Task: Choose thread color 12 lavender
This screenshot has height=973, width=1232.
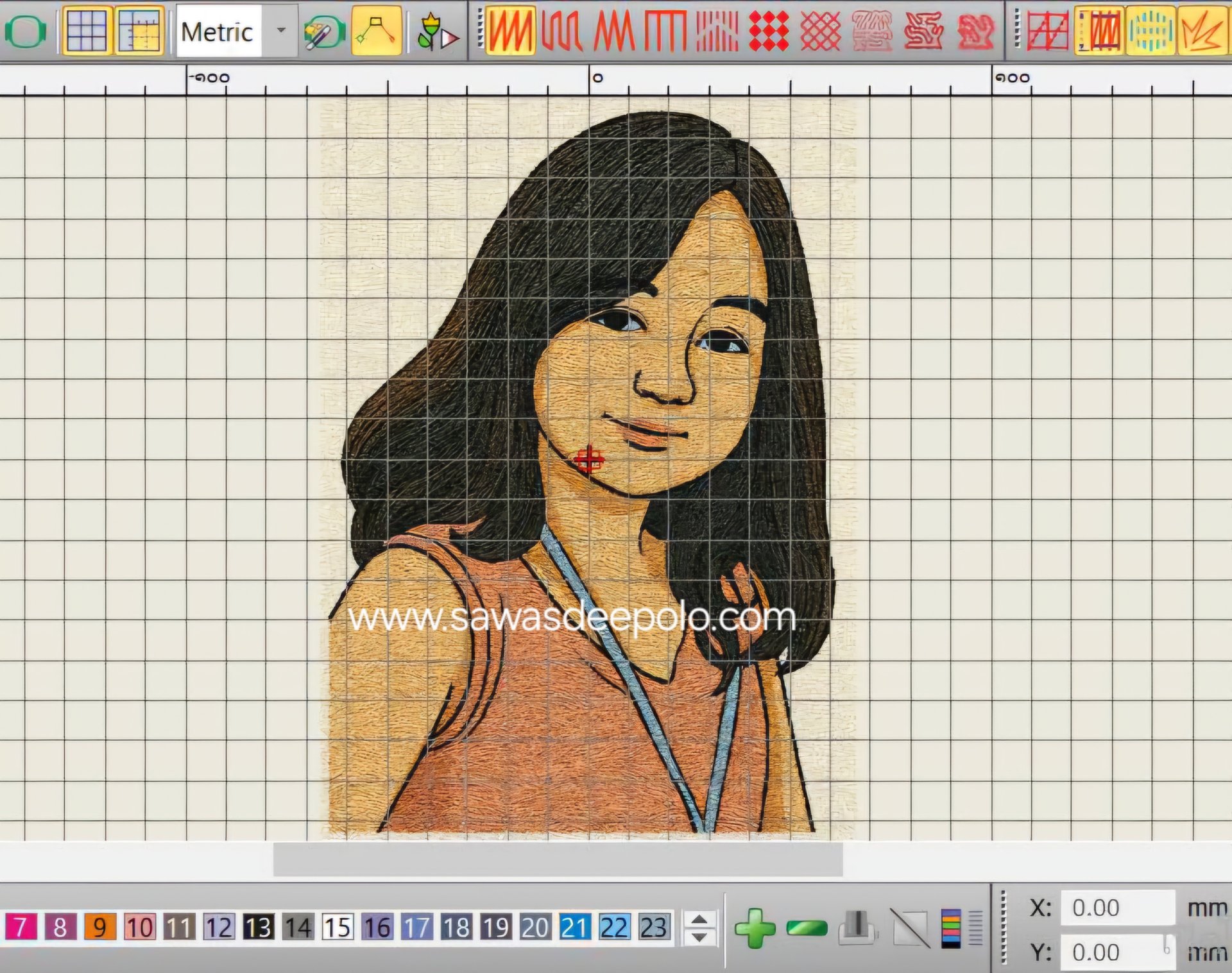Action: point(219,927)
